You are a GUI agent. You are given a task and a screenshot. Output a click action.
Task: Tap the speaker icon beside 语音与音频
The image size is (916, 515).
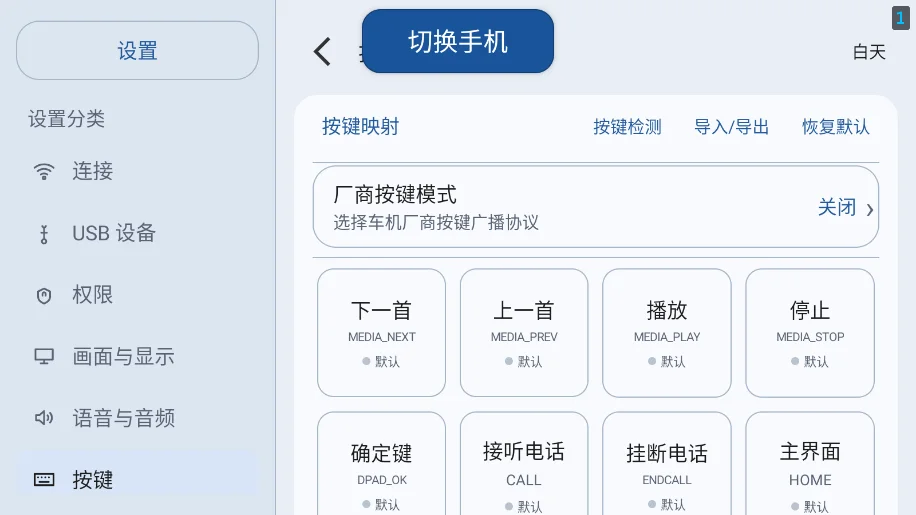coord(44,417)
